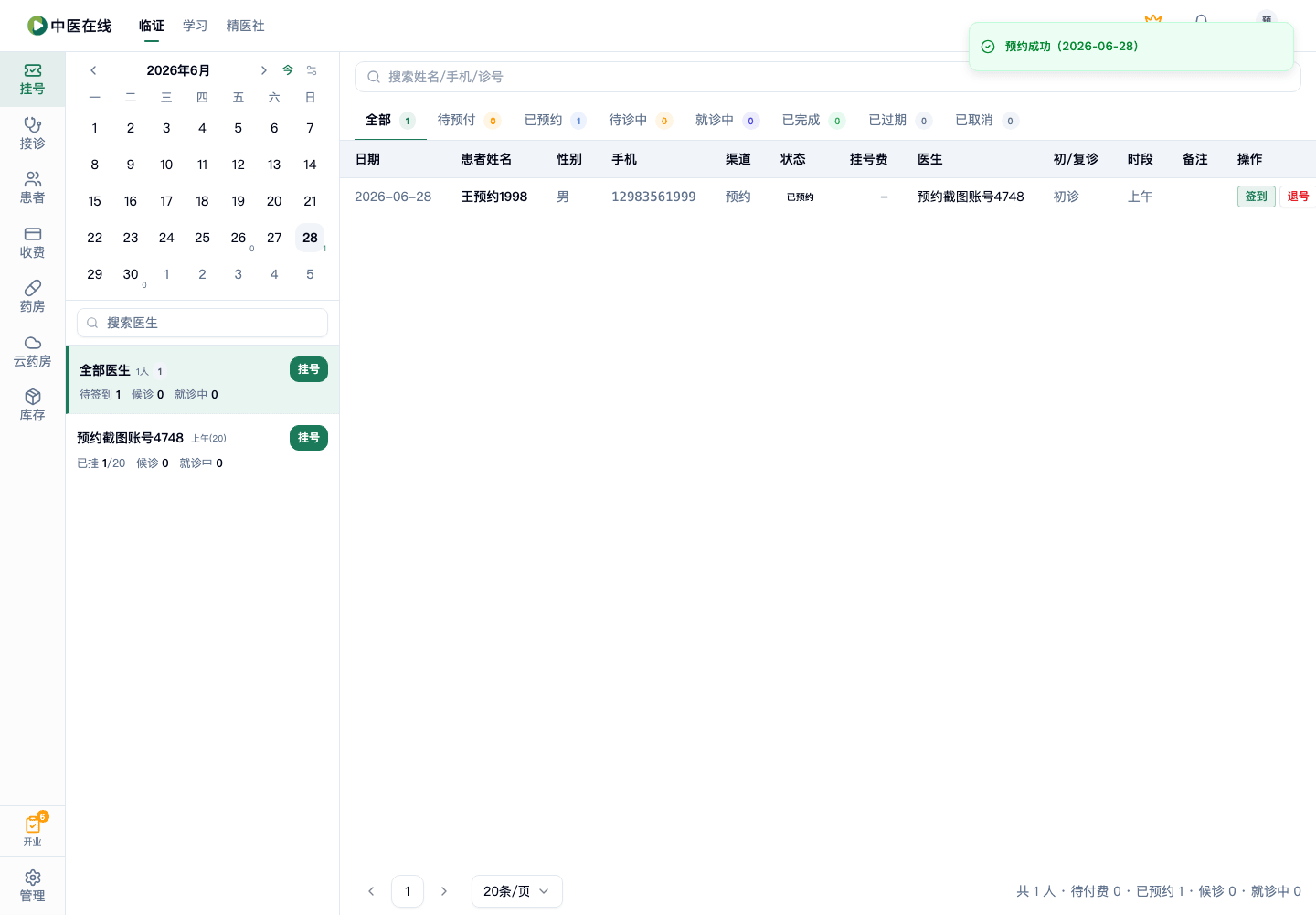Viewport: 1316px width, 915px height.
Task: Open the 库存 inventory sidebar icon
Action: coord(32,405)
